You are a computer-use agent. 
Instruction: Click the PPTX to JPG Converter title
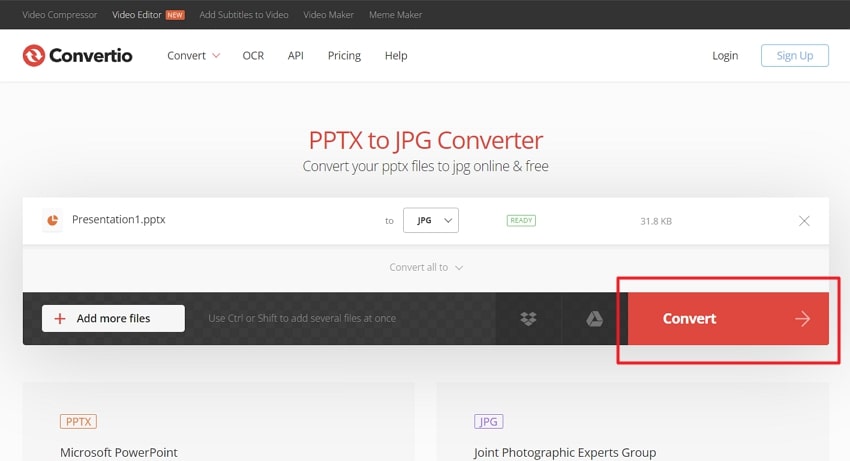click(426, 140)
